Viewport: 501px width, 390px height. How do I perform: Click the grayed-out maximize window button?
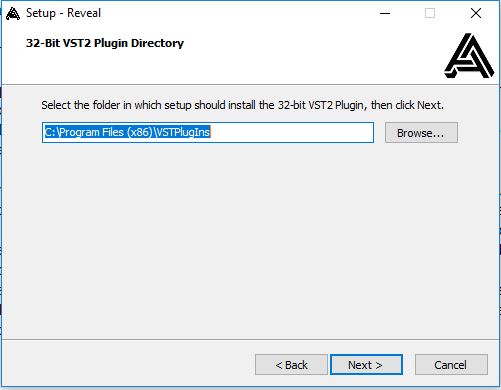click(x=430, y=13)
